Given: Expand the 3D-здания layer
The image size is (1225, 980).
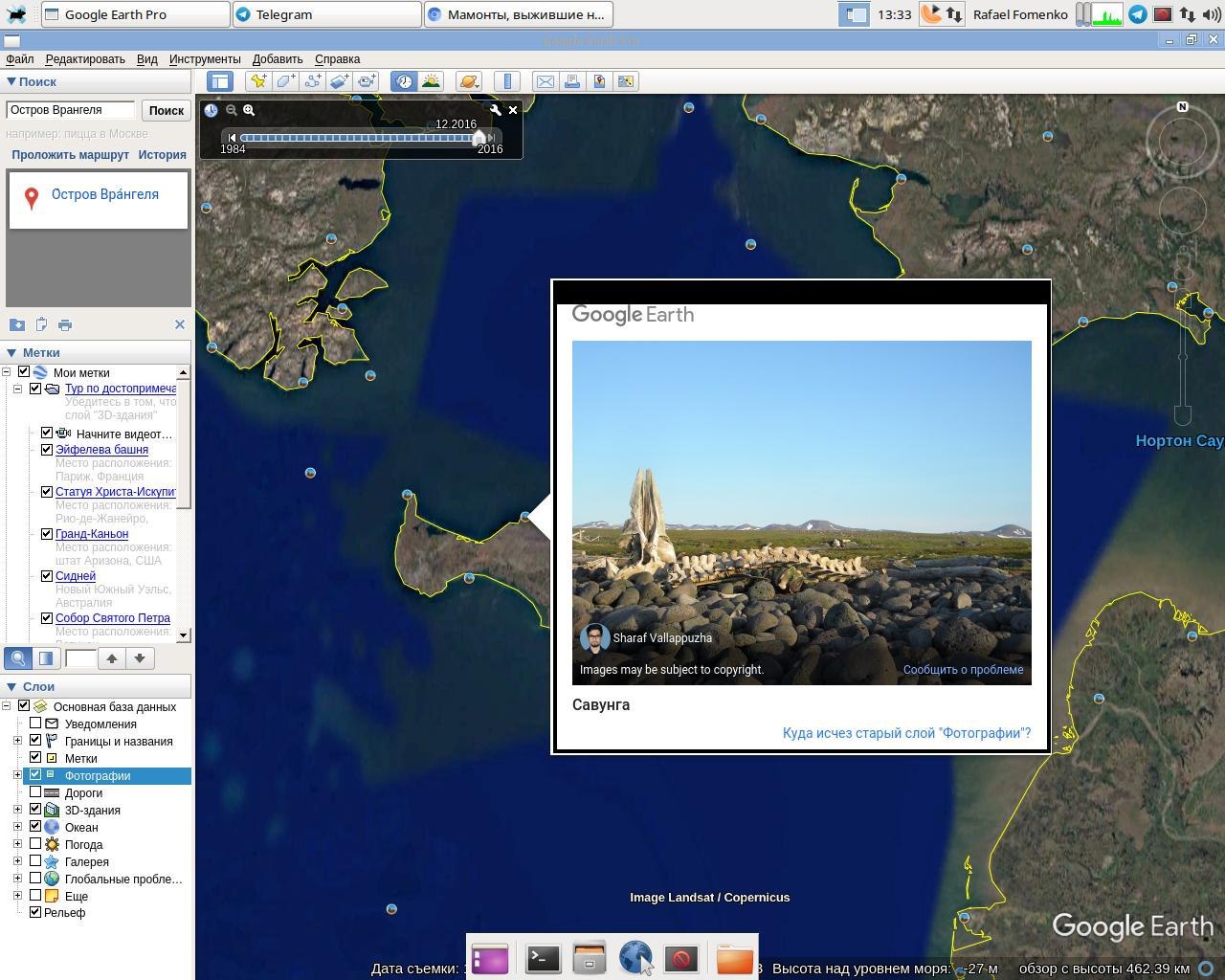Looking at the screenshot, I should click(17, 810).
